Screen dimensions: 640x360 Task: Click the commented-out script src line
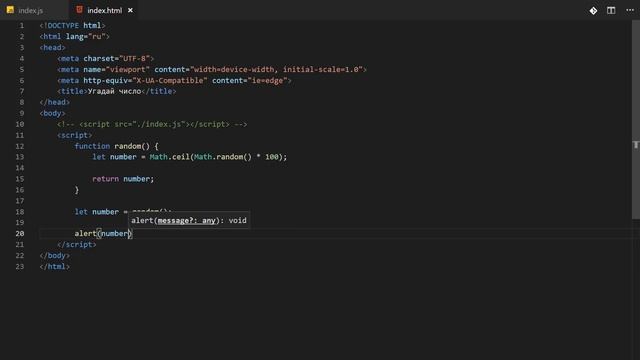[152, 124]
